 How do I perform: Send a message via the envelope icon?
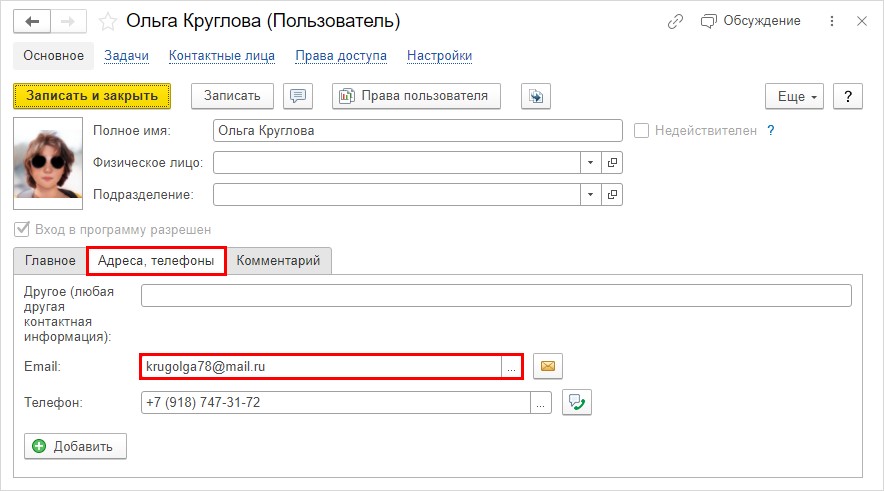coord(547,366)
